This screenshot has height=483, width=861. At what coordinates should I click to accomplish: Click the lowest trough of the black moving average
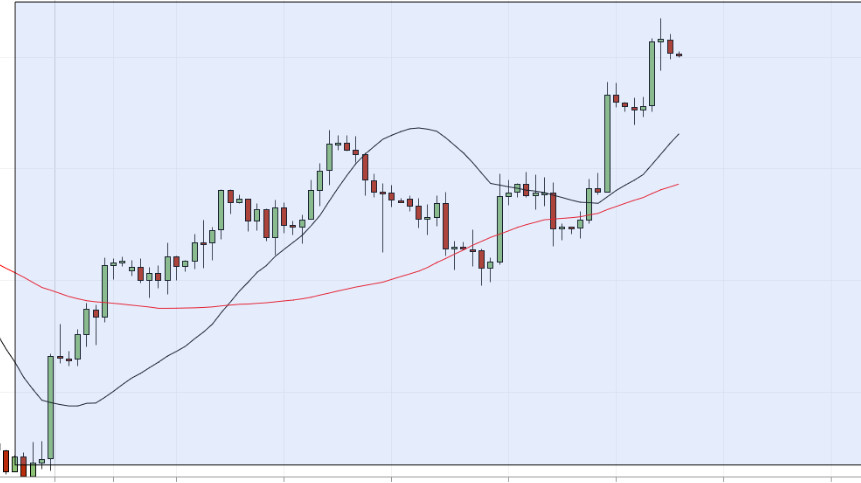coord(73,406)
